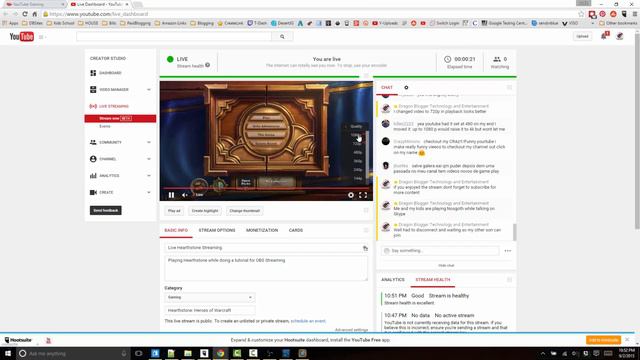The image size is (640, 360).
Task: Click the Play ad button
Action: (x=174, y=211)
